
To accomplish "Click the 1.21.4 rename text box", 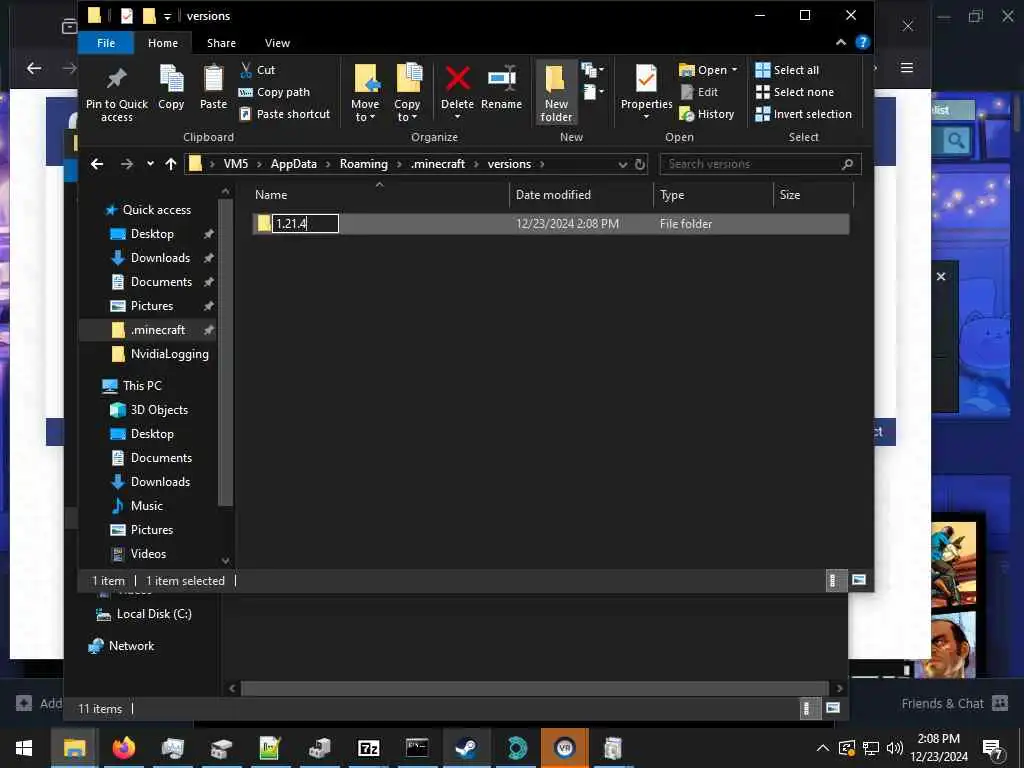I will (x=305, y=223).
